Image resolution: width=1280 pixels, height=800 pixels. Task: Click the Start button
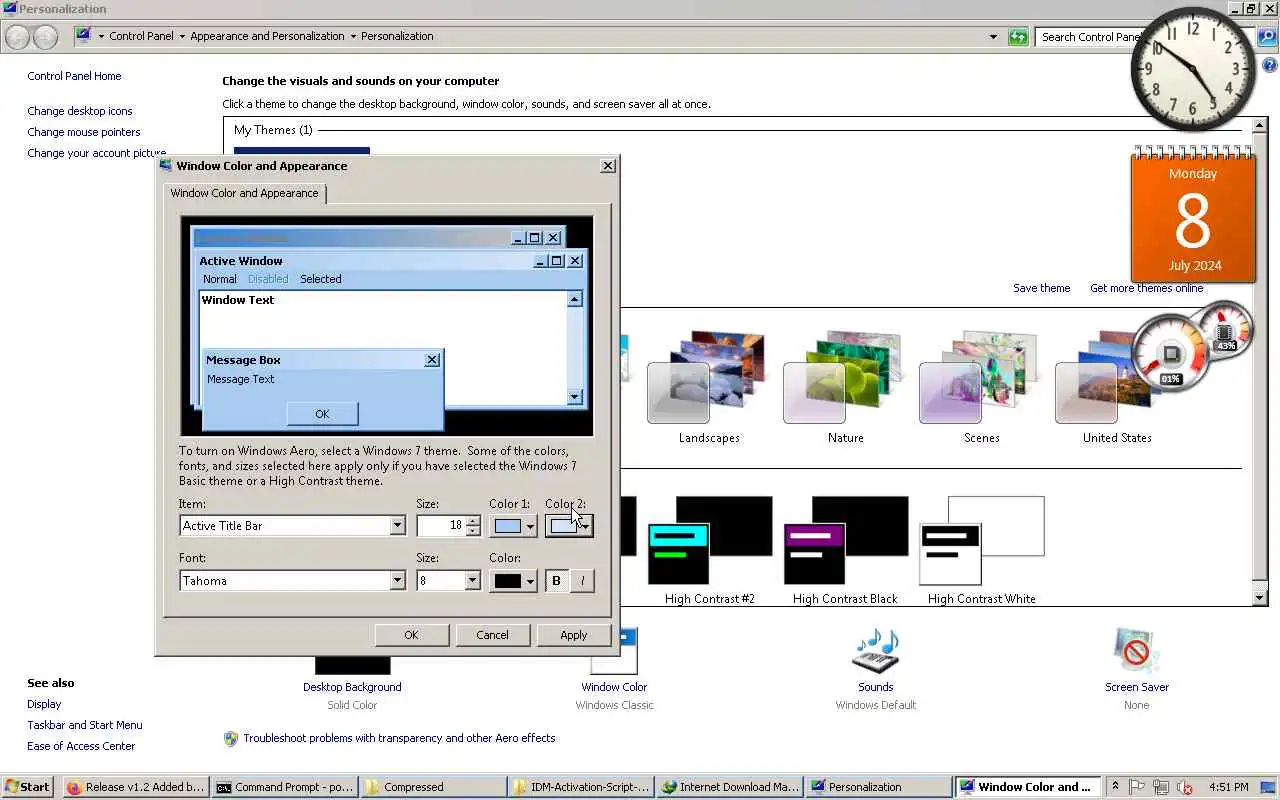[x=27, y=787]
